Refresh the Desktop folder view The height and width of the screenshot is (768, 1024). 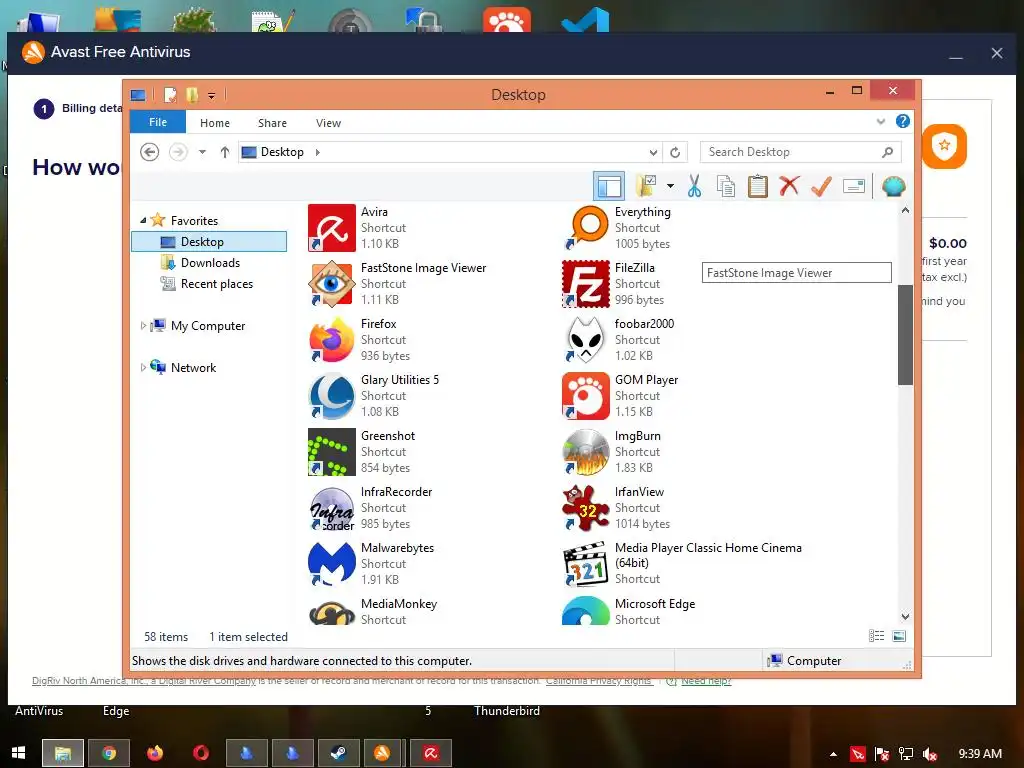click(675, 152)
